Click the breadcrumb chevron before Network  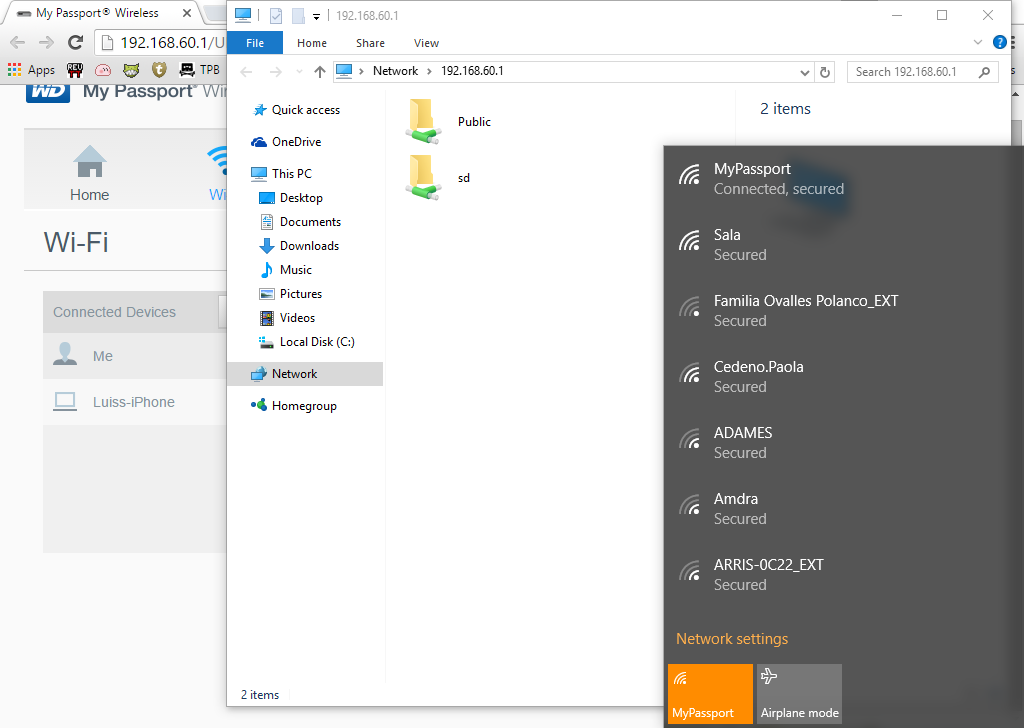(361, 72)
